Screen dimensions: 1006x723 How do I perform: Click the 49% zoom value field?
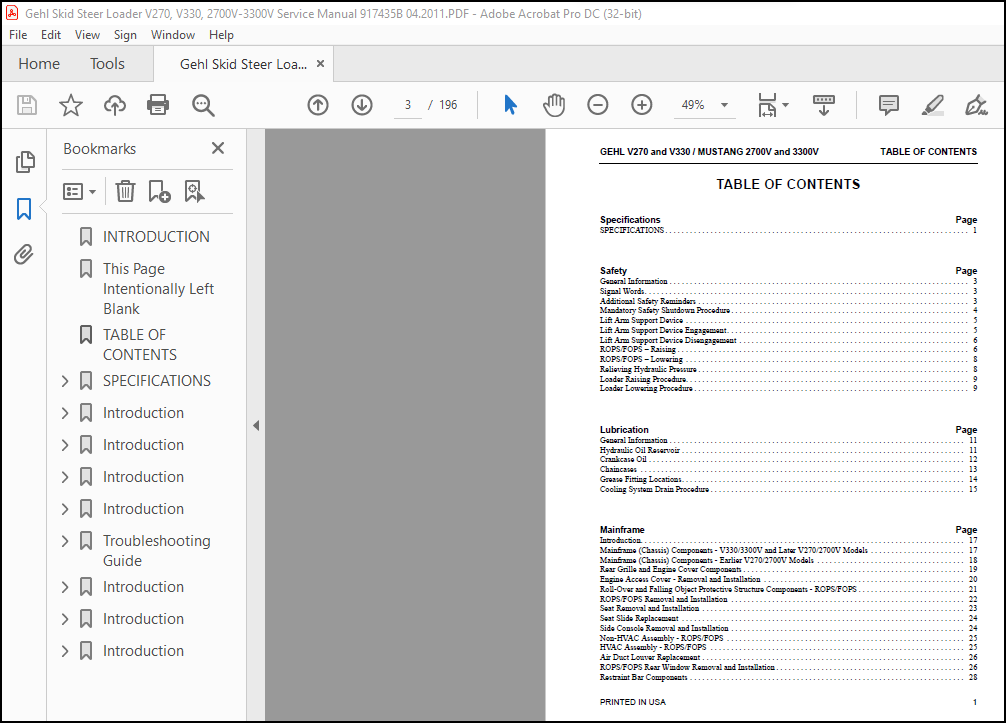[x=693, y=105]
